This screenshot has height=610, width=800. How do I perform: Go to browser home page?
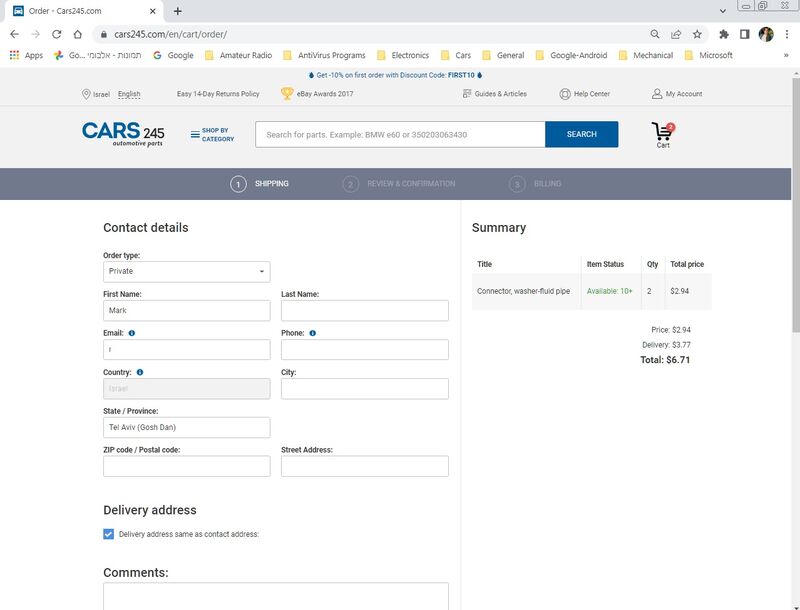[x=78, y=34]
